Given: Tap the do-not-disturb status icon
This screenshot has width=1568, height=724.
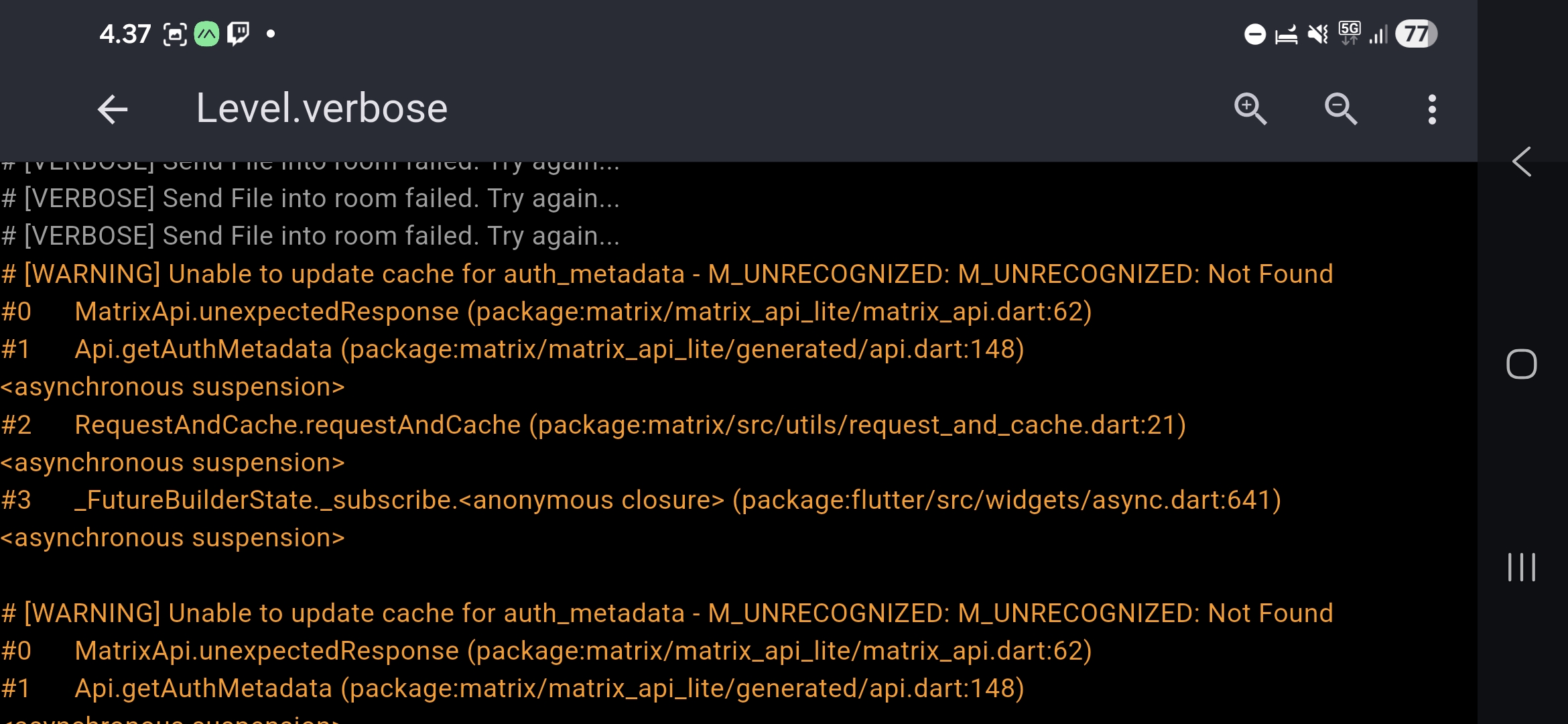Looking at the screenshot, I should [x=1254, y=34].
